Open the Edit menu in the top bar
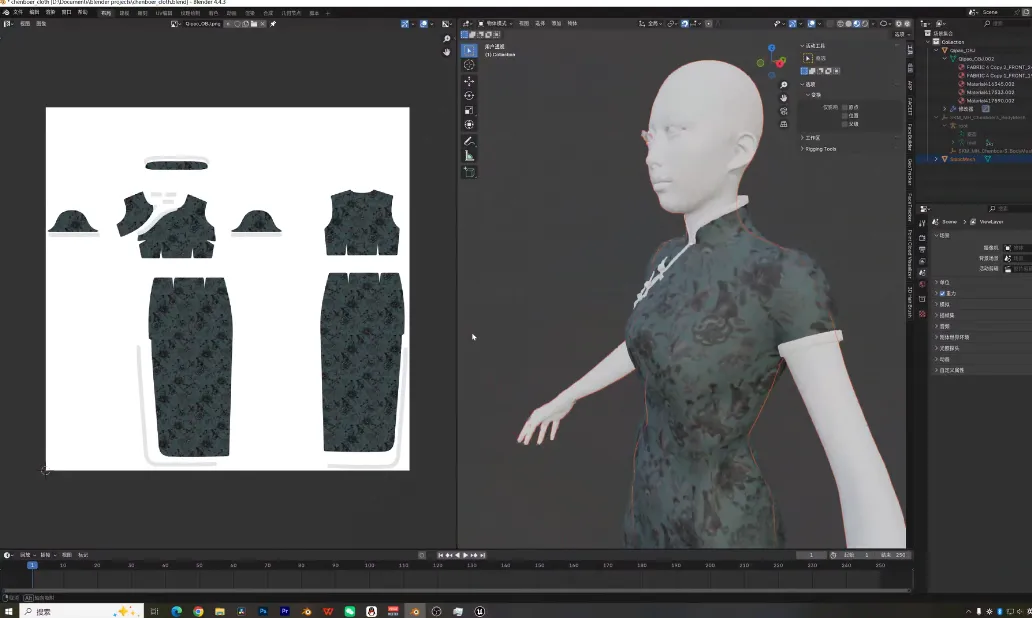The image size is (1032, 618). coord(34,13)
